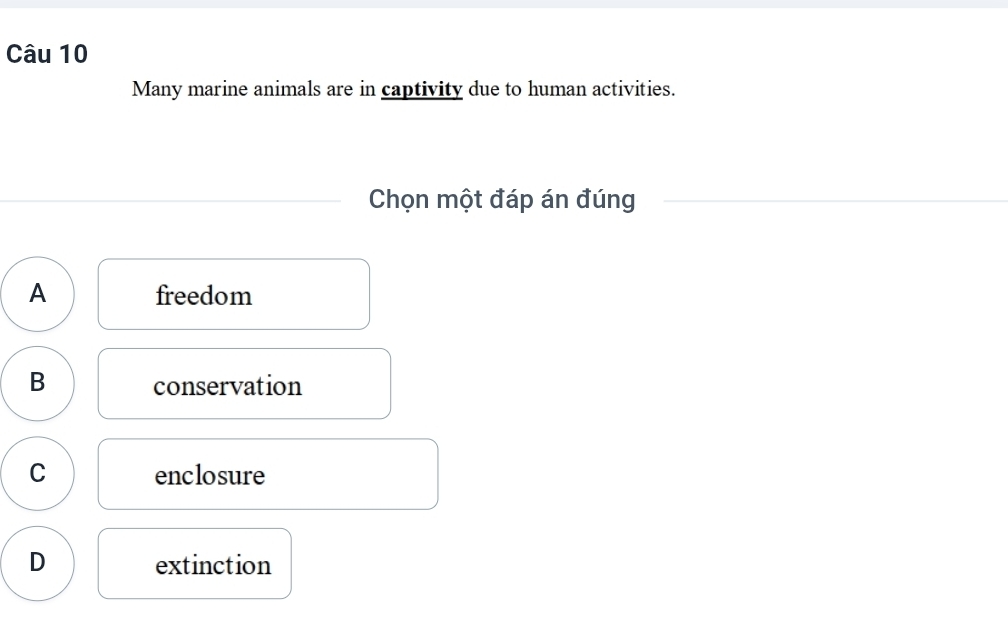
Task: Click the word "extinction" text
Action: tap(213, 565)
